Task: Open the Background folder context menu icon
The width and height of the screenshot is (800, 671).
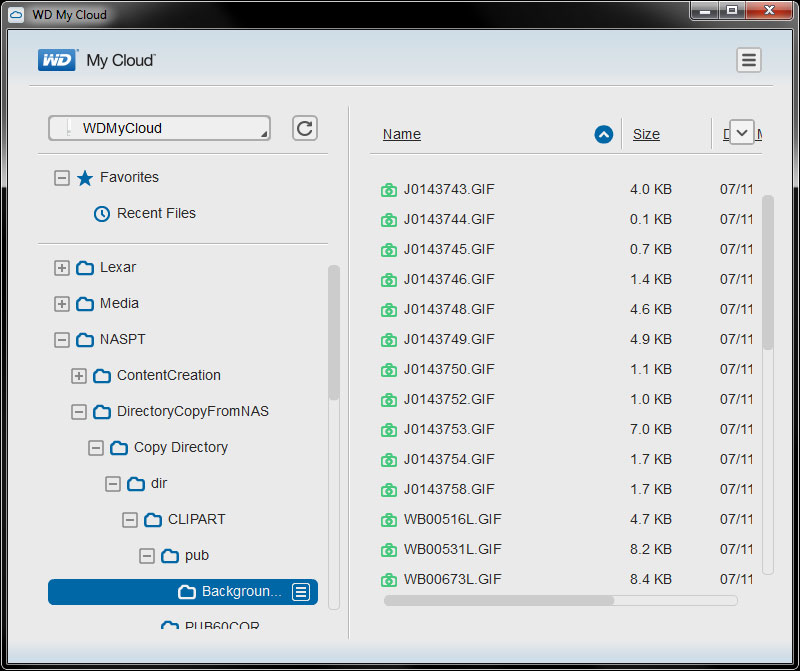Action: tap(301, 592)
